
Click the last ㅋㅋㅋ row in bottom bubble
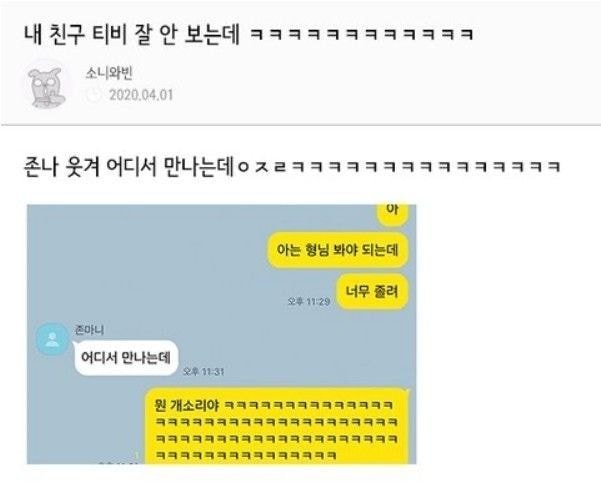click(x=246, y=455)
